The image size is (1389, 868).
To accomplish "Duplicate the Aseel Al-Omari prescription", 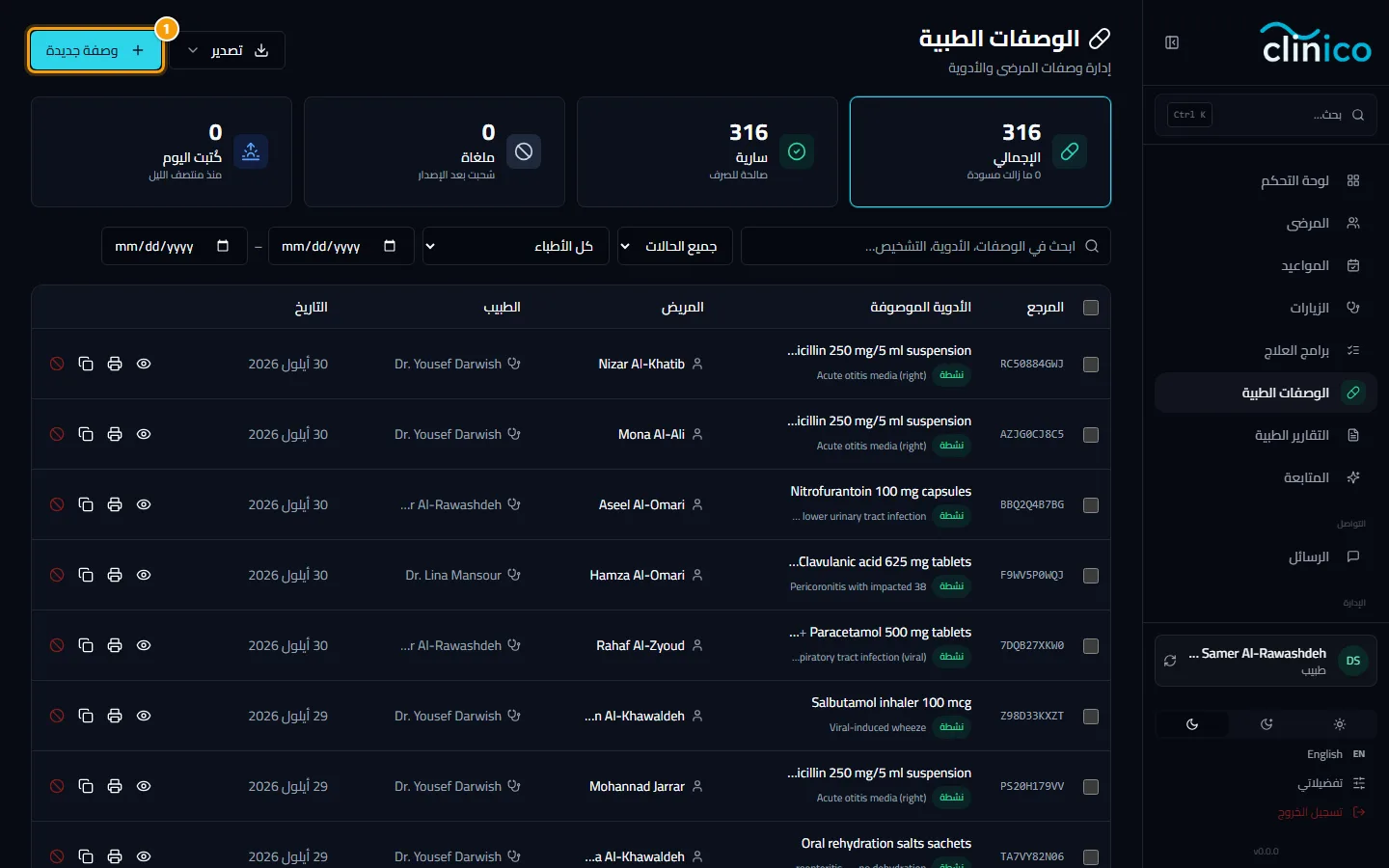I will tap(86, 504).
